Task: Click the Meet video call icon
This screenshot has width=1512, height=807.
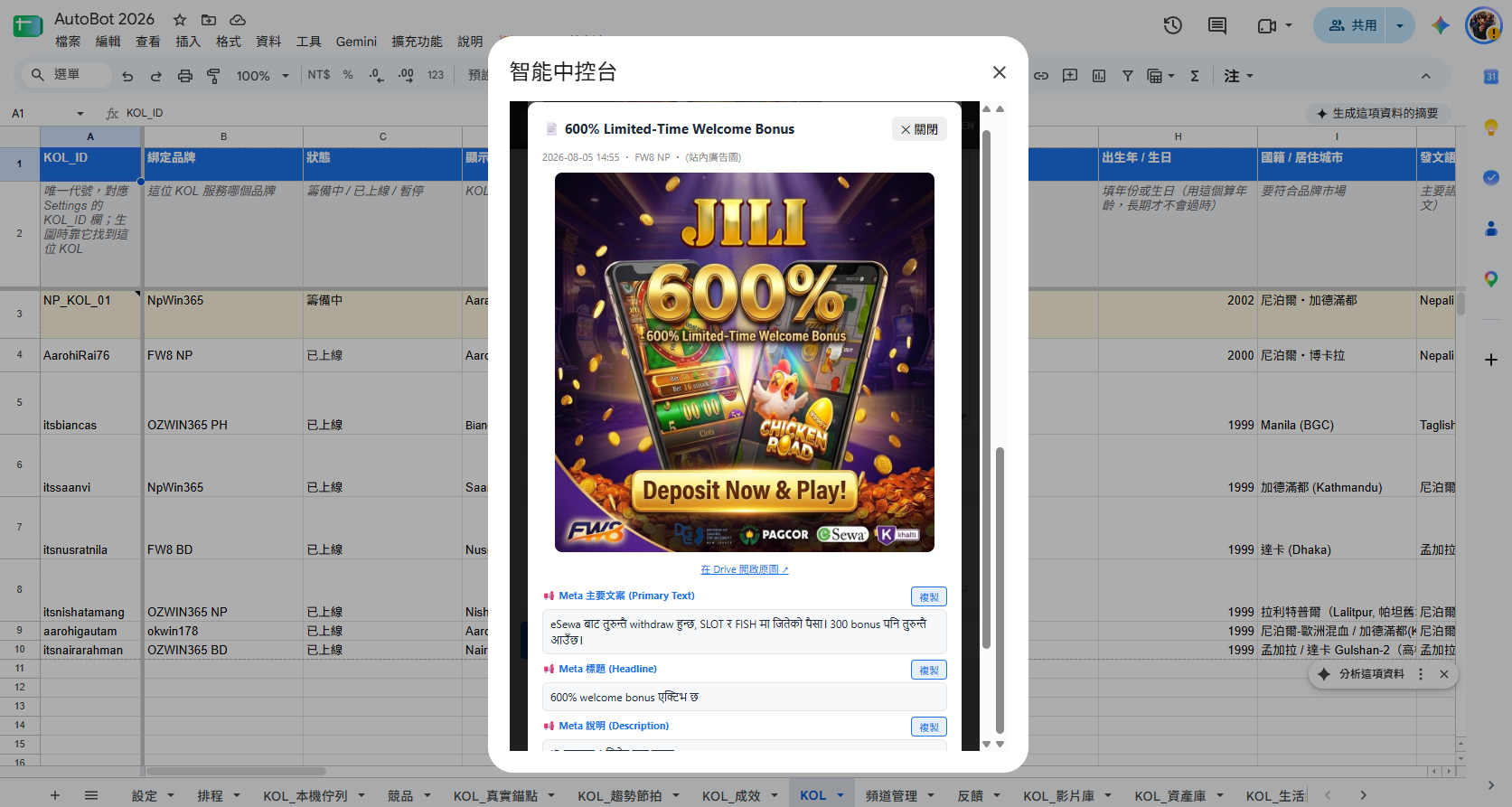Action: coord(1267,25)
